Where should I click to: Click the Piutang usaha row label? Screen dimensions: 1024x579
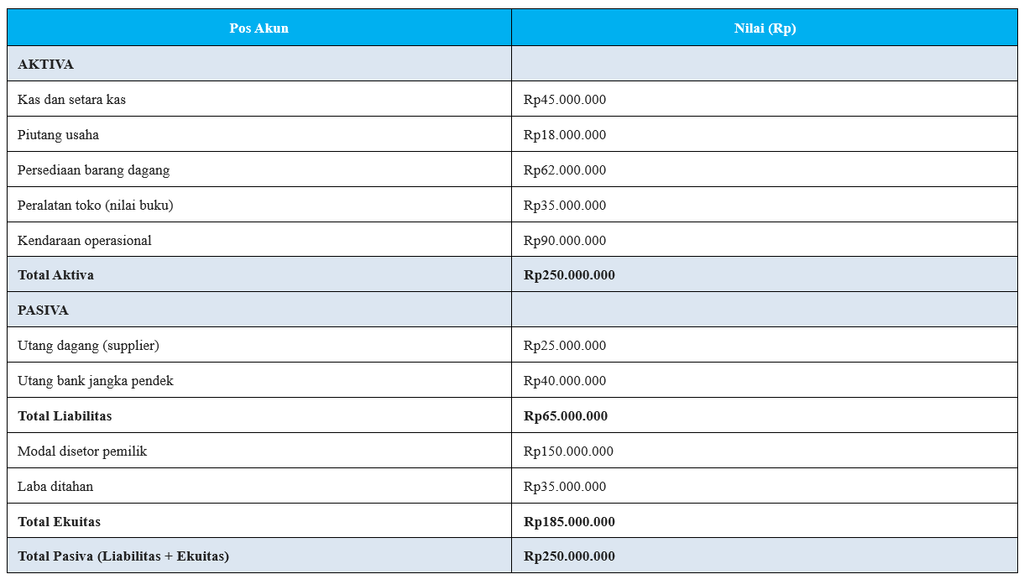tap(58, 135)
